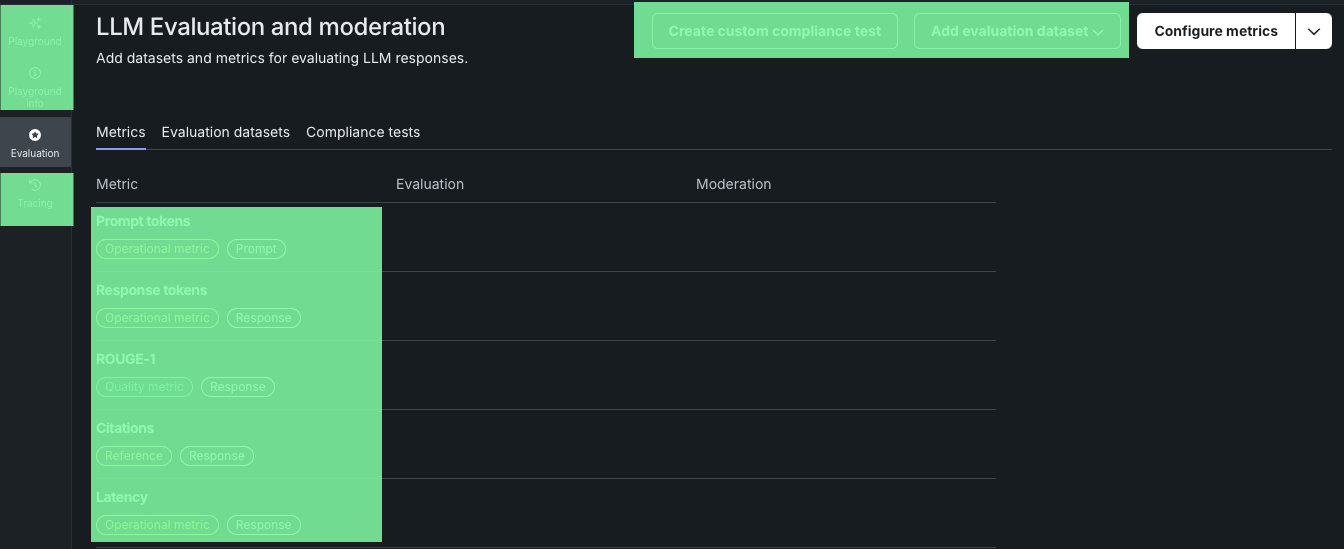Switch to the Evaluation datasets tab
The height and width of the screenshot is (549, 1344).
(225, 132)
